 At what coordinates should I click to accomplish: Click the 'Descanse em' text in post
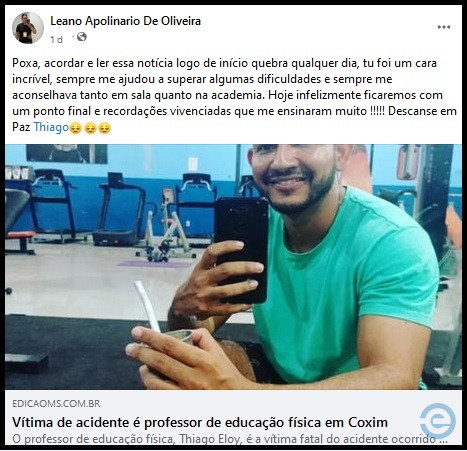click(x=422, y=111)
